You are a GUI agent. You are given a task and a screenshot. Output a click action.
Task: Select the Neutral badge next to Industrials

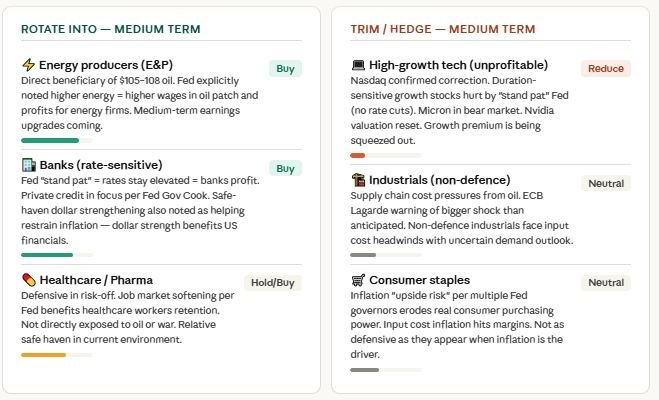pos(605,184)
